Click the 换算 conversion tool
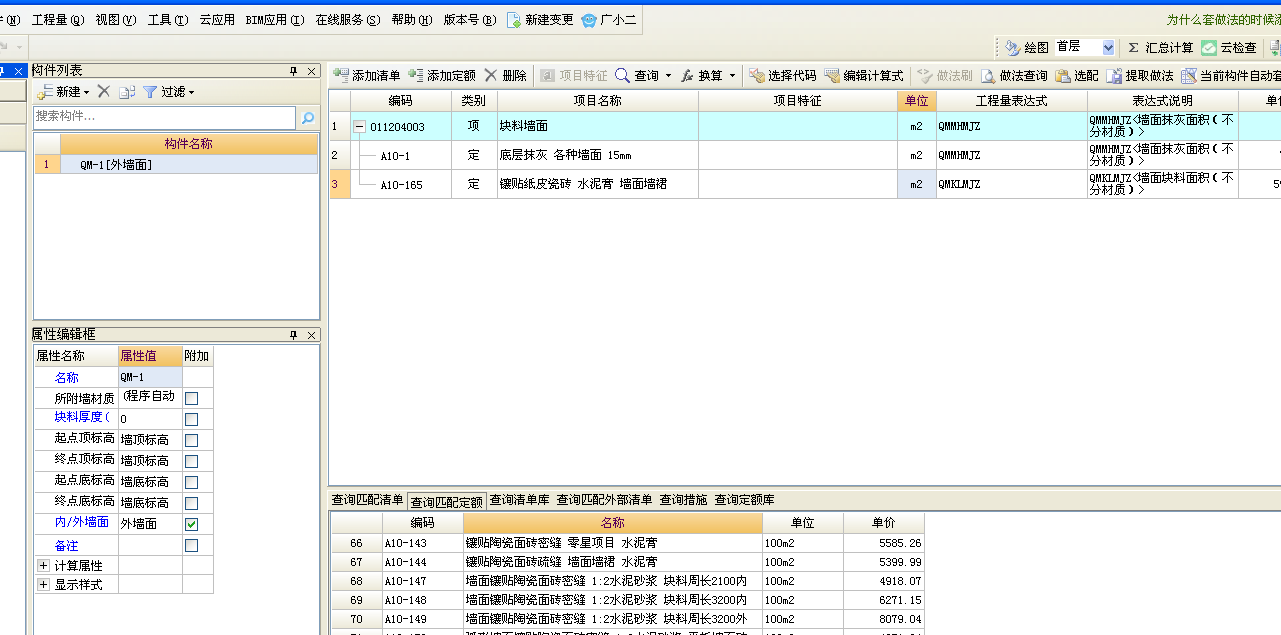 tap(701, 75)
